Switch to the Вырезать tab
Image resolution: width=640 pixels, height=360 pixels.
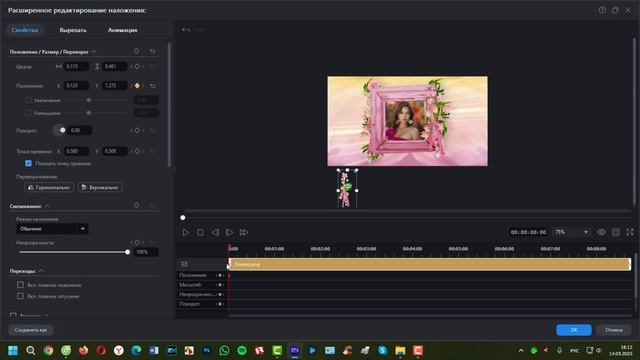73,30
